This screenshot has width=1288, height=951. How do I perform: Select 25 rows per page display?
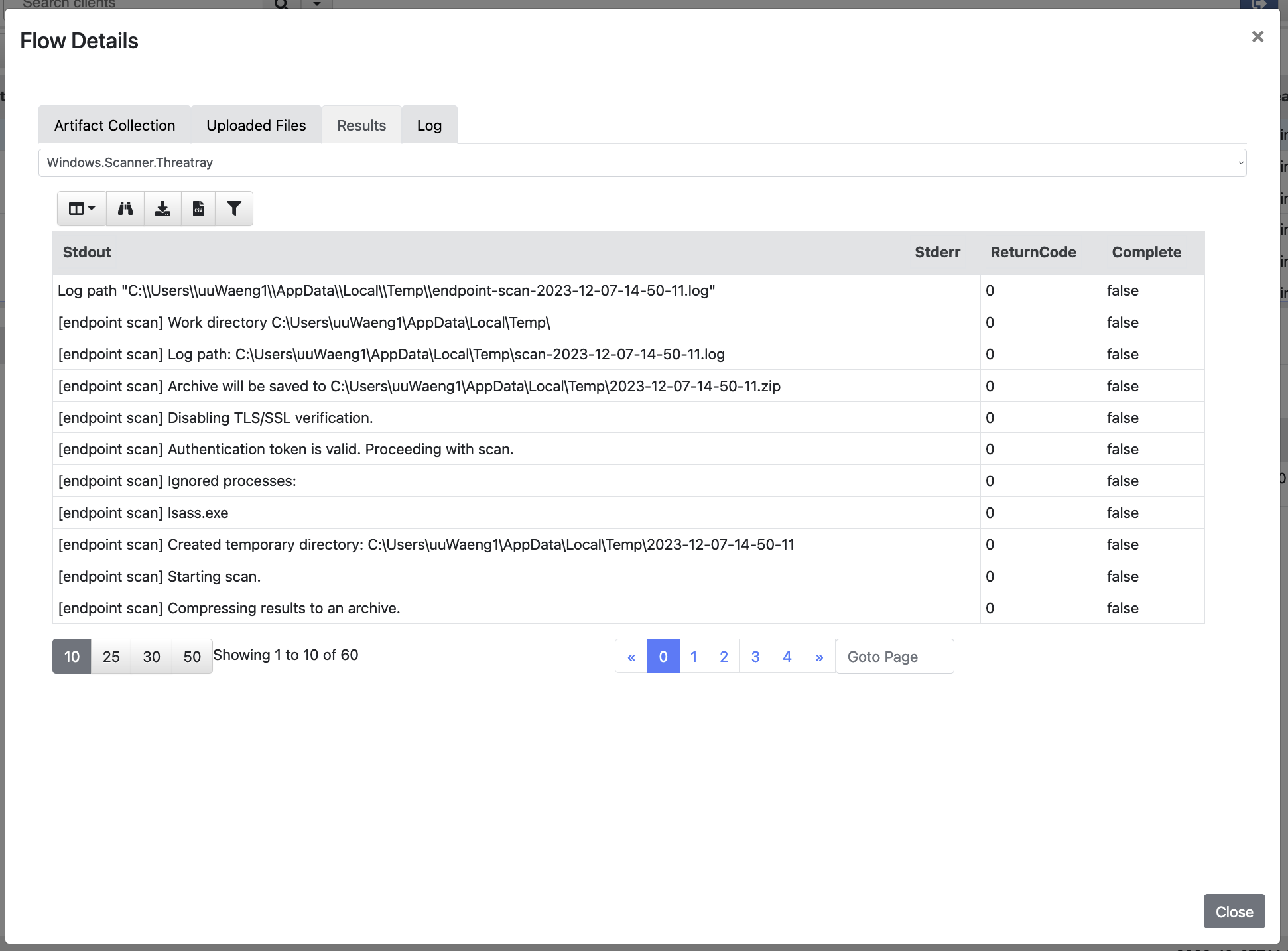[x=110, y=656]
